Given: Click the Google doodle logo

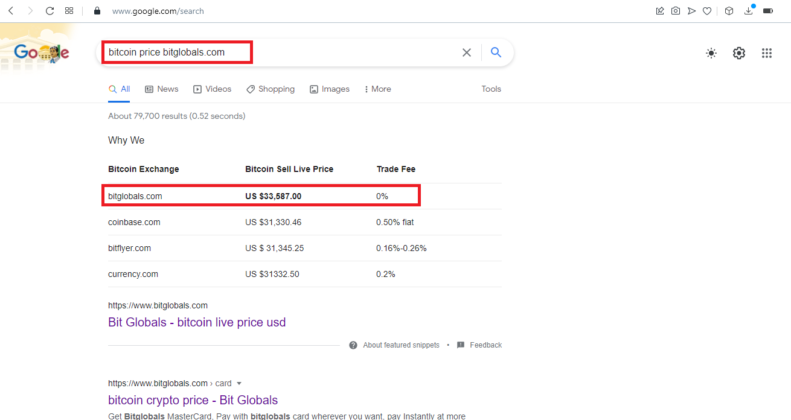Looking at the screenshot, I should click(41, 52).
